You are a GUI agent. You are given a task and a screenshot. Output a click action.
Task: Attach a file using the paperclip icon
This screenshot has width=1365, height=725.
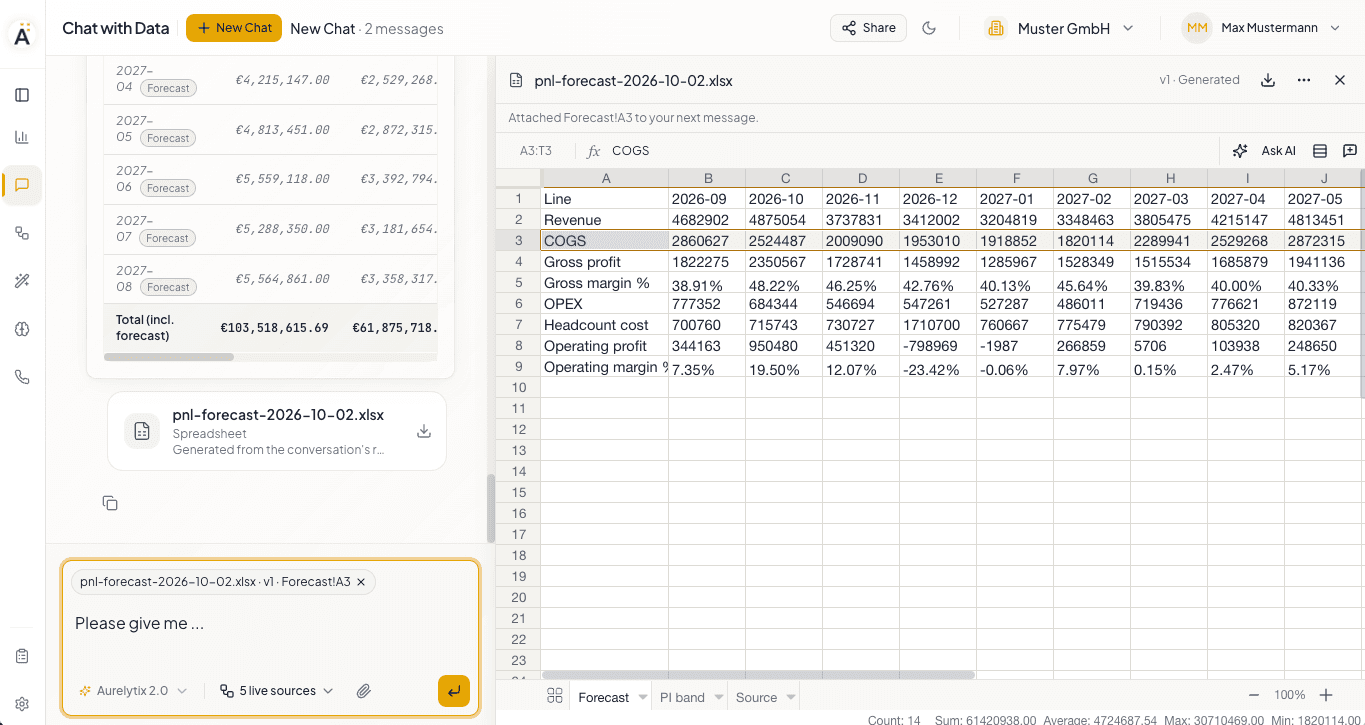coord(364,691)
